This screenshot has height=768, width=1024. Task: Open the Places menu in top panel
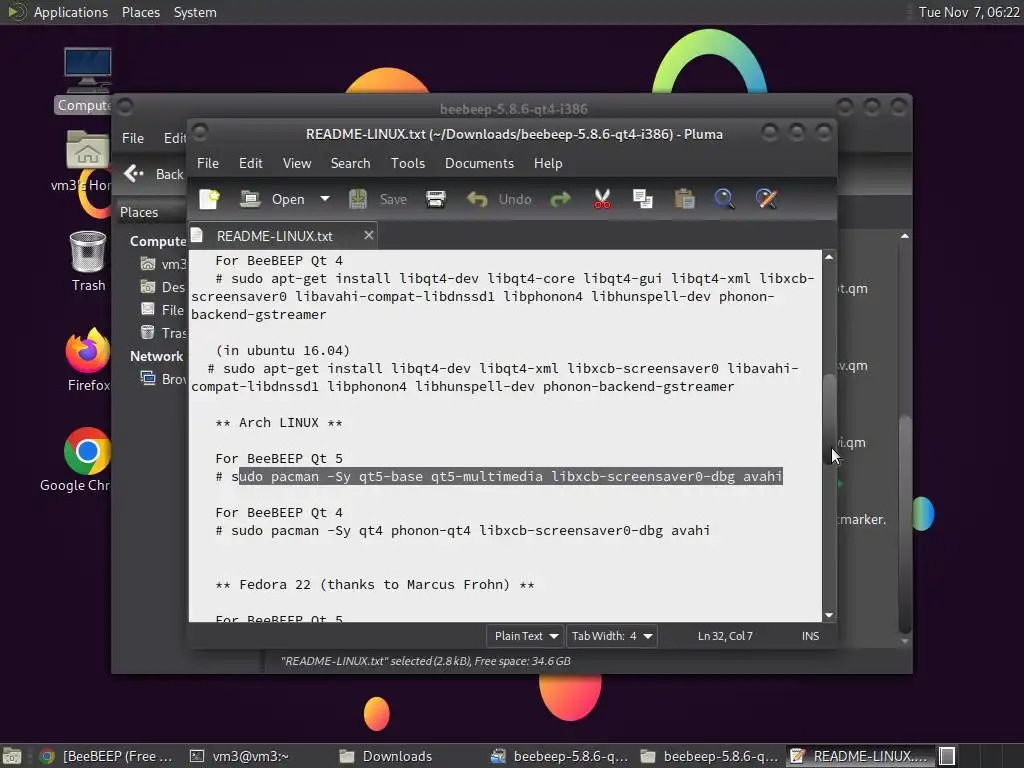pyautogui.click(x=140, y=12)
